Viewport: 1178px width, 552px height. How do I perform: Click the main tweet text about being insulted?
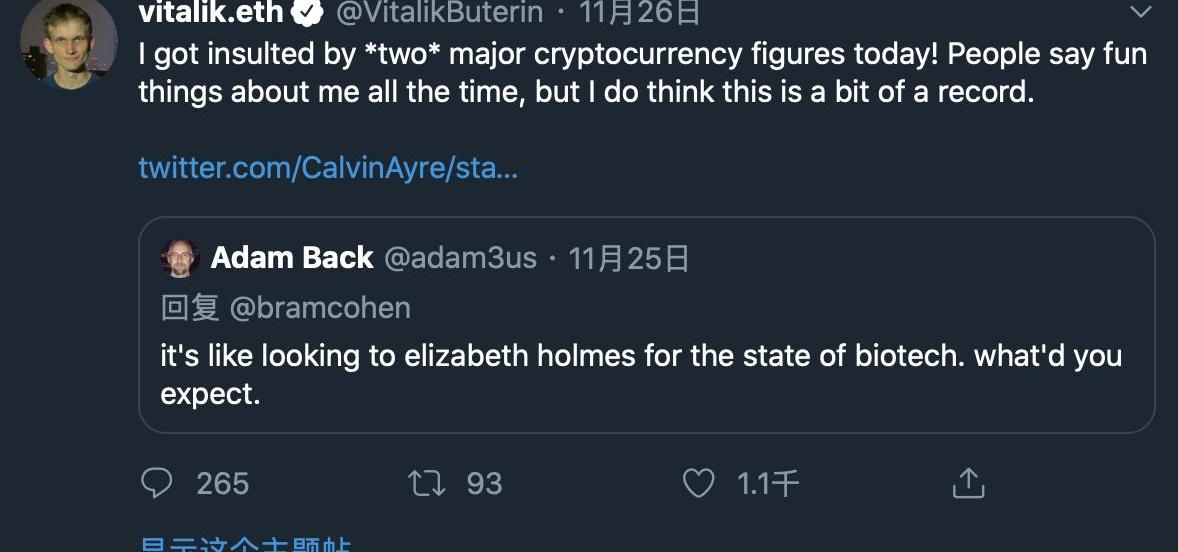640,72
